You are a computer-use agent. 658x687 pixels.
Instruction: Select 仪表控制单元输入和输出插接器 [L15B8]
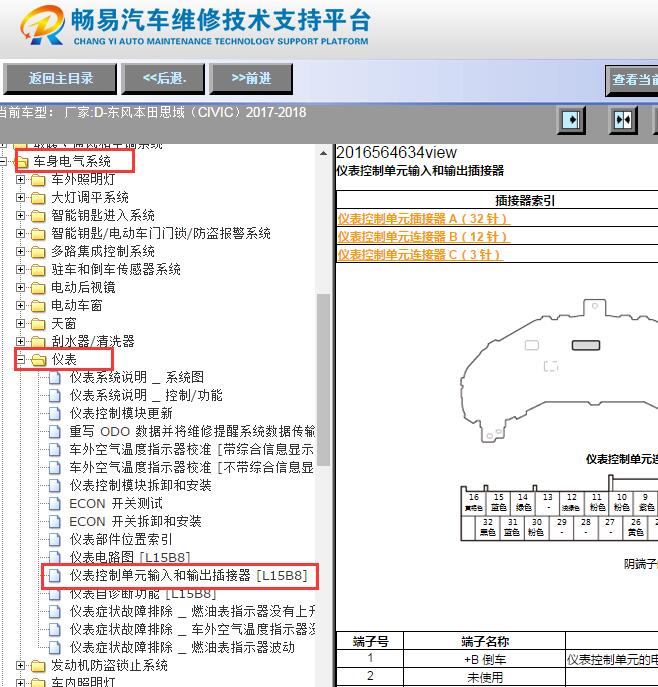coord(188,575)
